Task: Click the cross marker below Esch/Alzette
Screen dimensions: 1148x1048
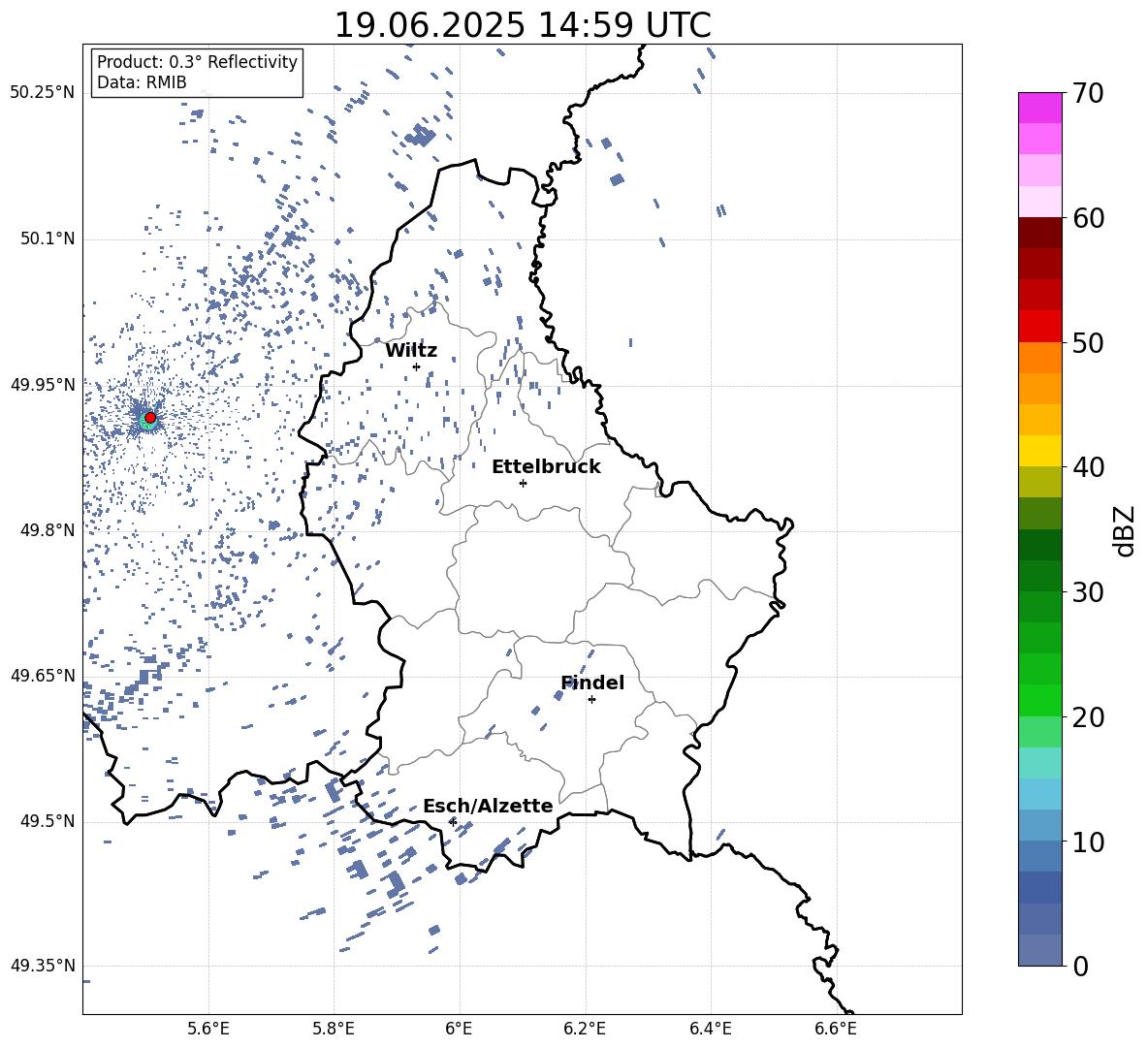Action: pyautogui.click(x=453, y=822)
